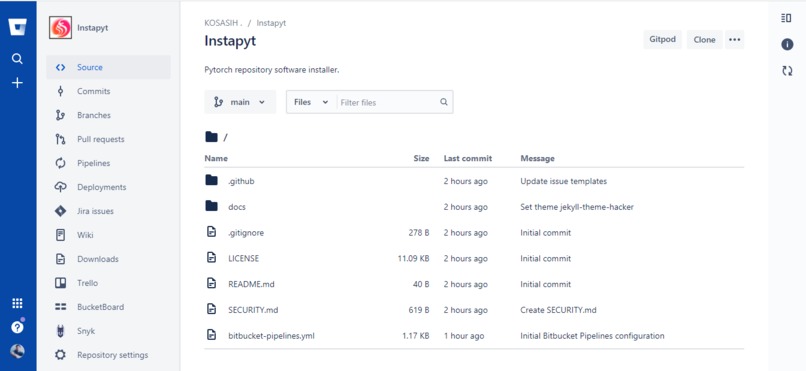Screen dimensions: 806x371
Task: Click the search icon in the Filter files box
Action: (x=444, y=102)
